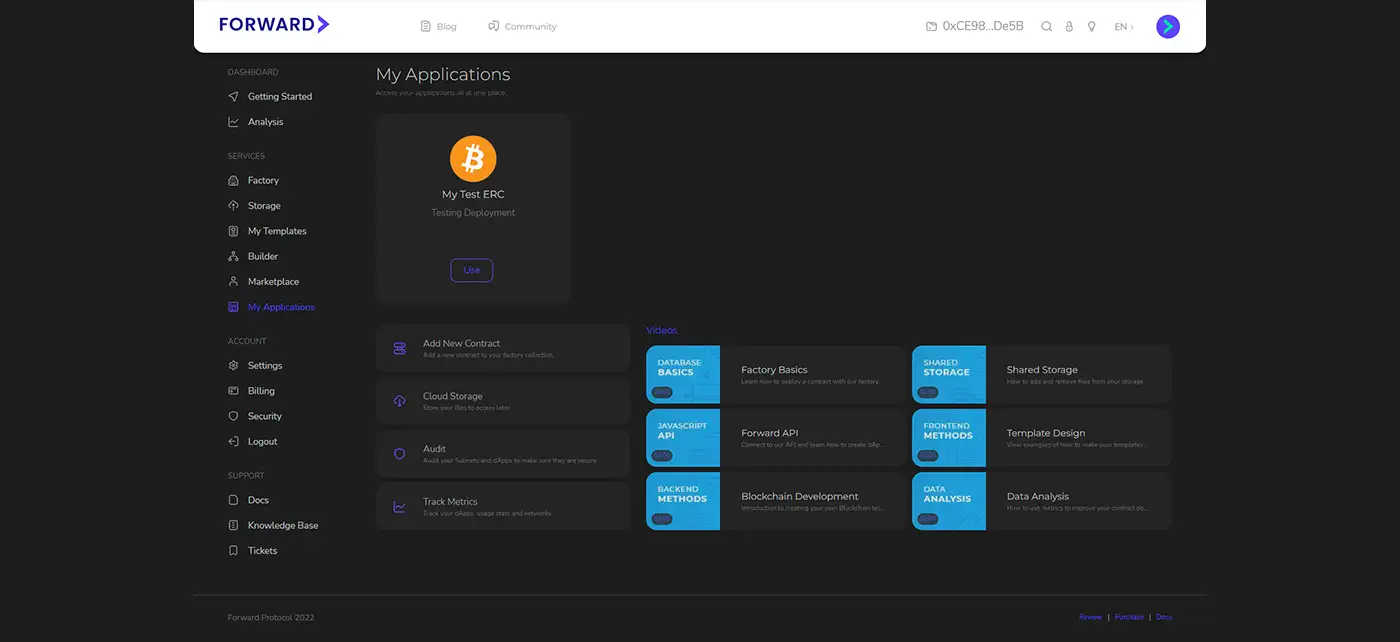Click the Forward logo in the header

[274, 25]
